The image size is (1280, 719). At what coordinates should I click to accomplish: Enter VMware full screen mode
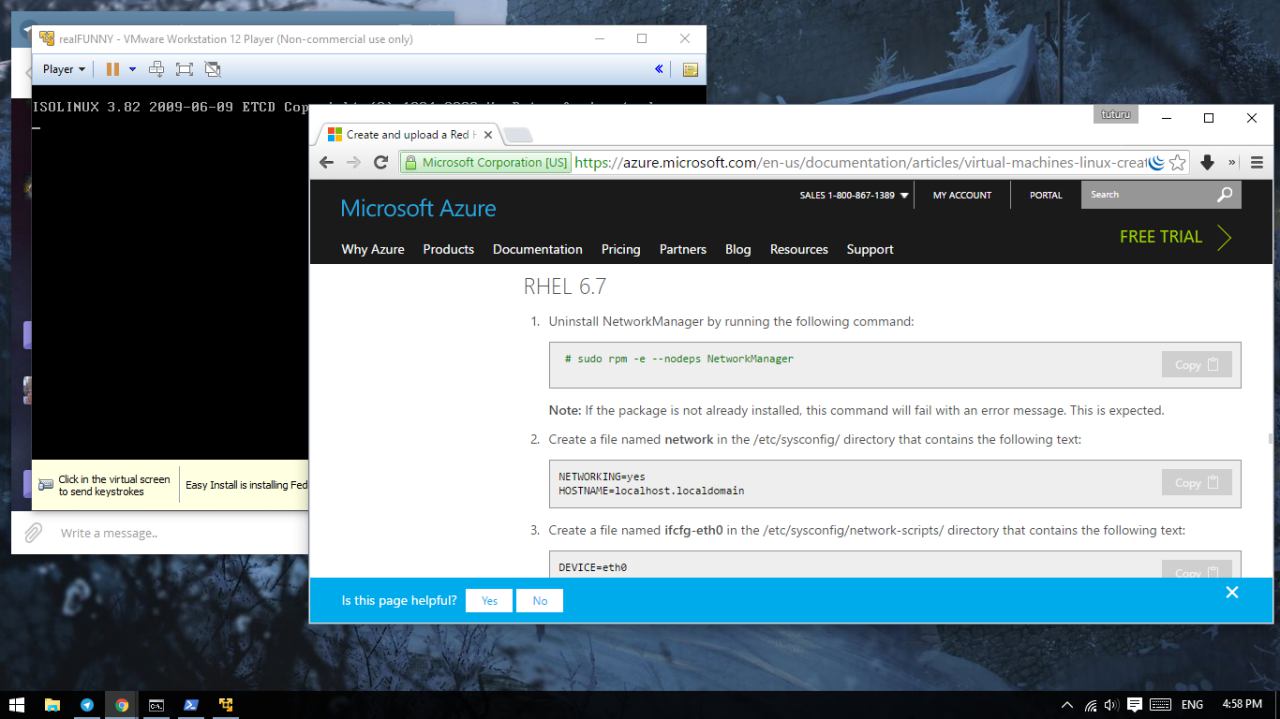(184, 69)
